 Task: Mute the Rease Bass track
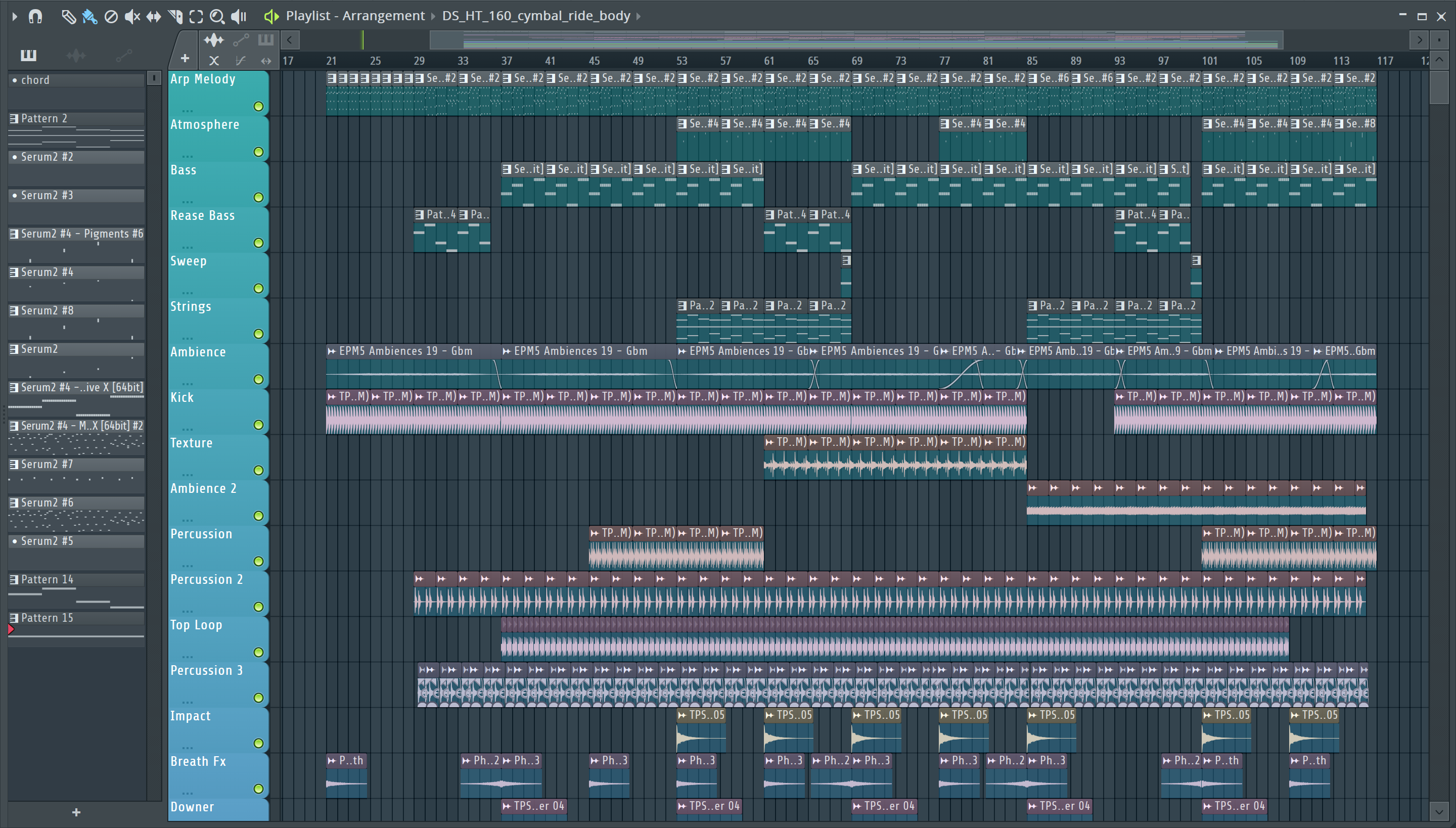coord(259,243)
